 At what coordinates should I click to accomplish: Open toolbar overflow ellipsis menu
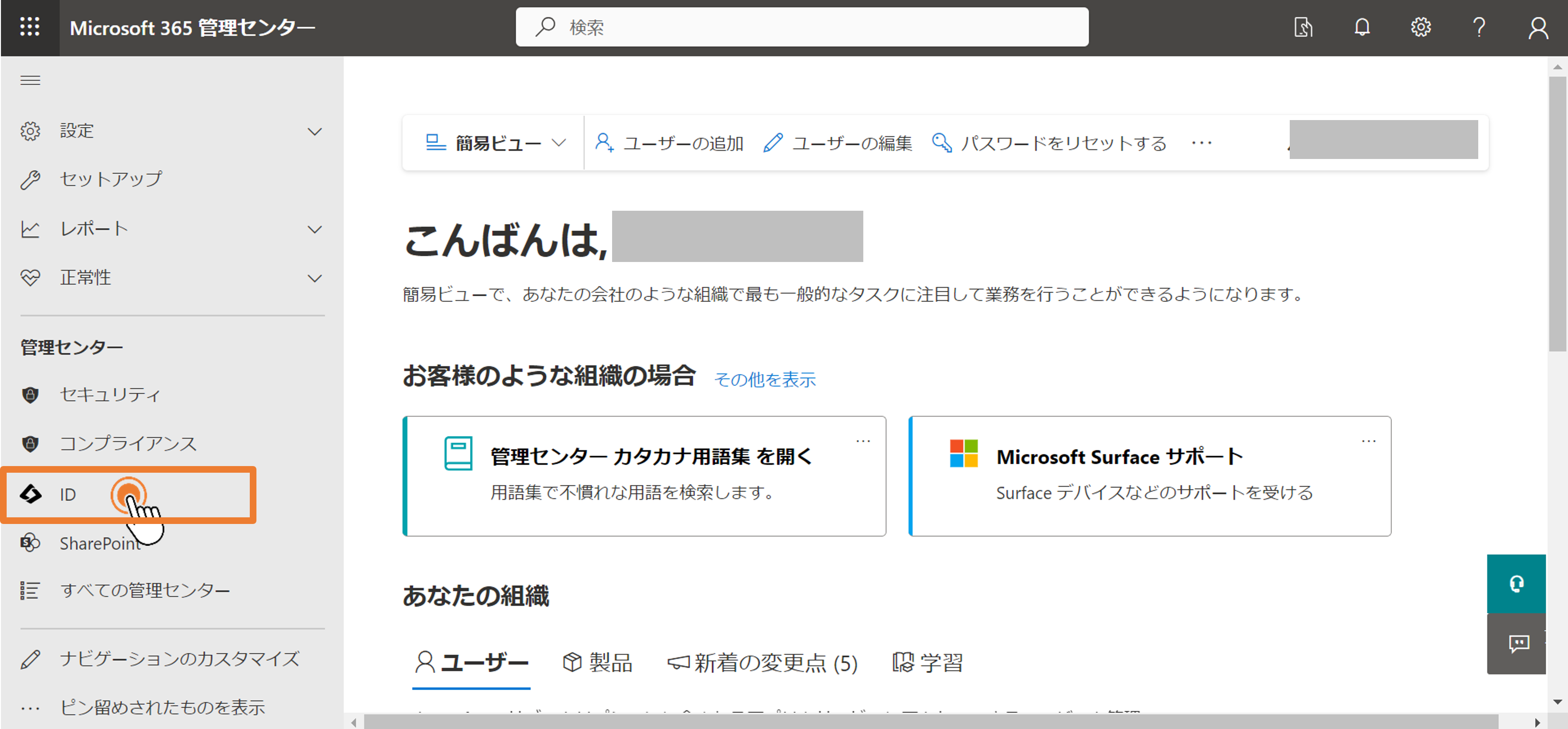pyautogui.click(x=1201, y=143)
